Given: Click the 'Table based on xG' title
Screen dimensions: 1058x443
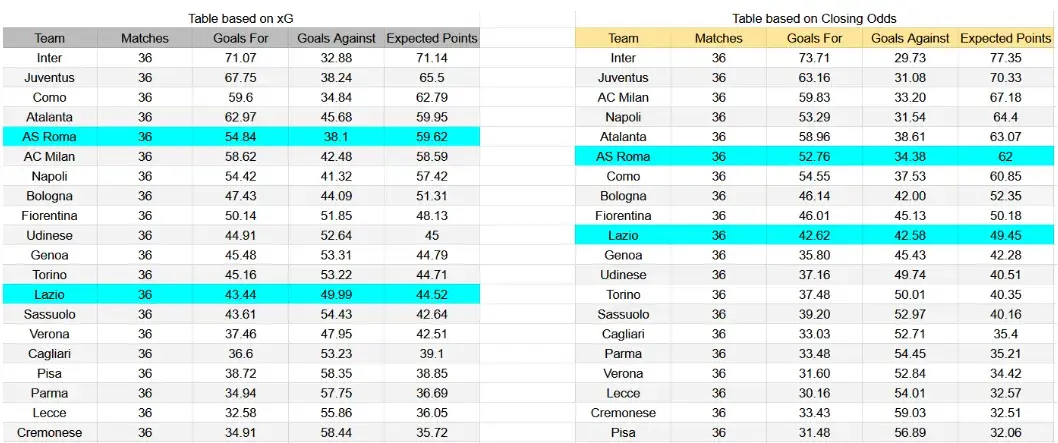Looking at the screenshot, I should (241, 19).
